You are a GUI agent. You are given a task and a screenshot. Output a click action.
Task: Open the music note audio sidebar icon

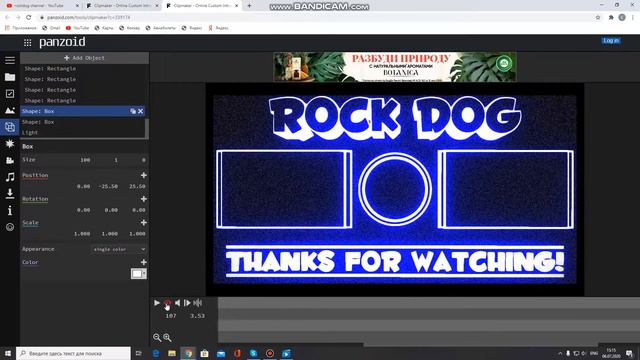pyautogui.click(x=10, y=177)
